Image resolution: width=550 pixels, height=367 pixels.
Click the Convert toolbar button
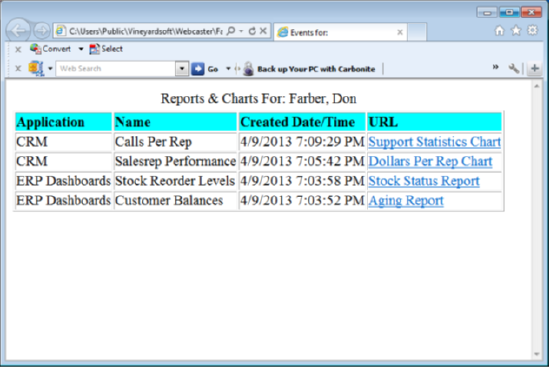click(x=50, y=49)
